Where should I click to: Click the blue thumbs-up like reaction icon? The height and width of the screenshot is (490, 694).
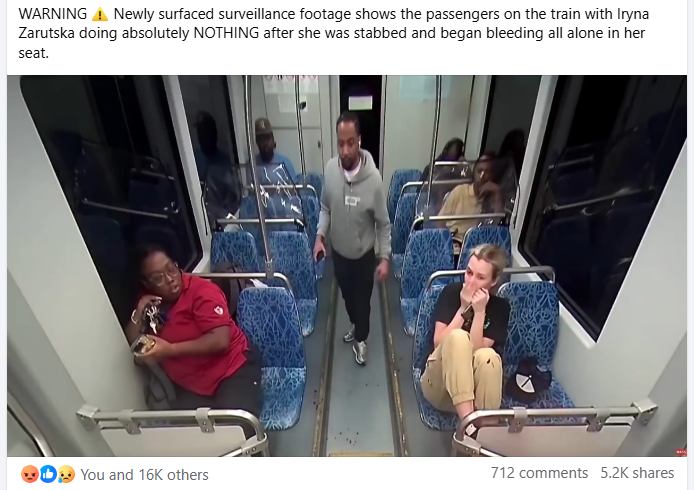(x=48, y=475)
